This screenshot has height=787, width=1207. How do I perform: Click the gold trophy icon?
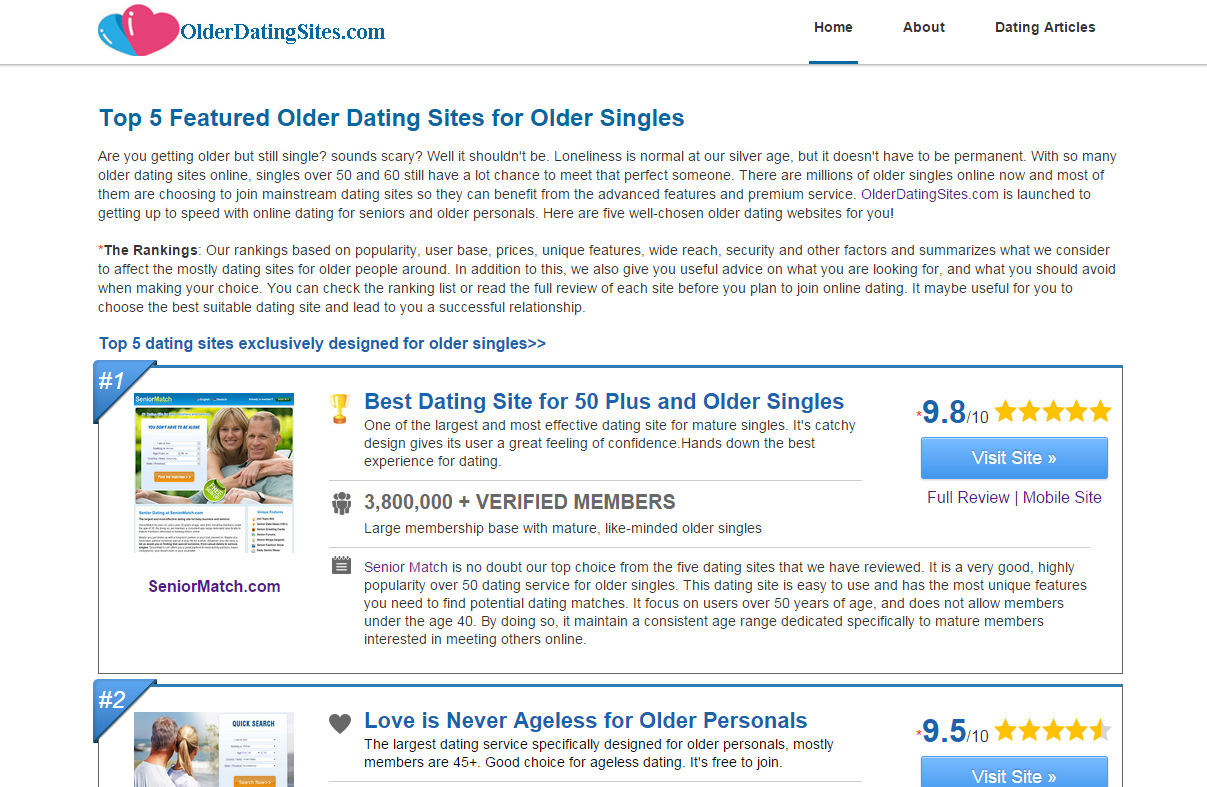(x=340, y=408)
